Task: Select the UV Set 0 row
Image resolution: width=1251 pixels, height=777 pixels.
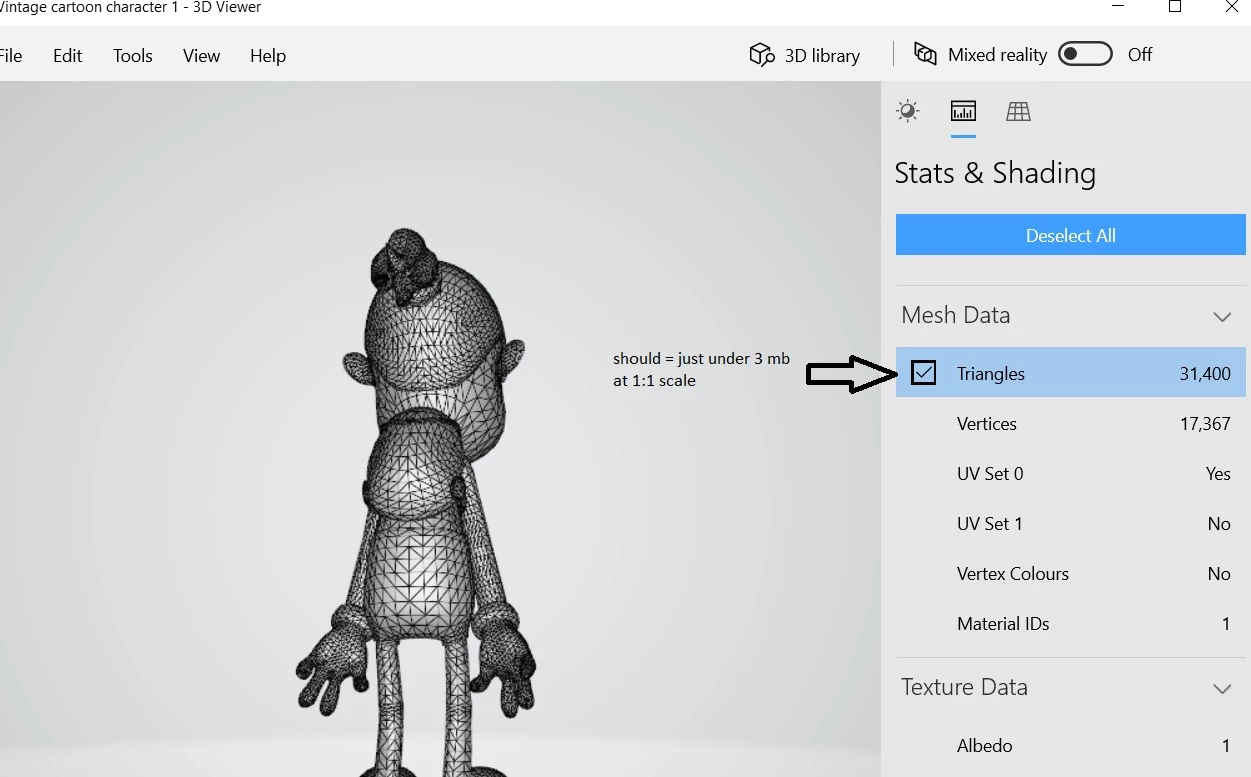Action: point(1070,473)
